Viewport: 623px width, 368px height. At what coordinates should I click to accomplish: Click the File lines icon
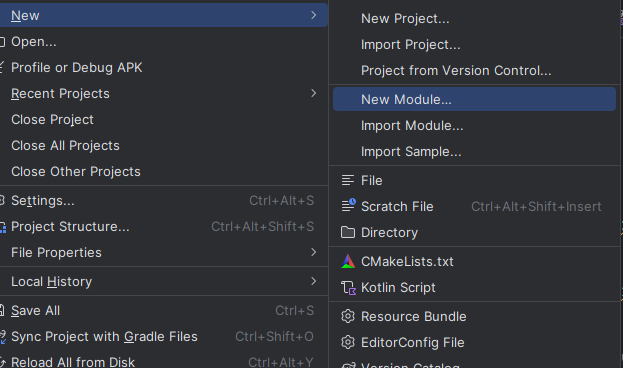coord(348,180)
